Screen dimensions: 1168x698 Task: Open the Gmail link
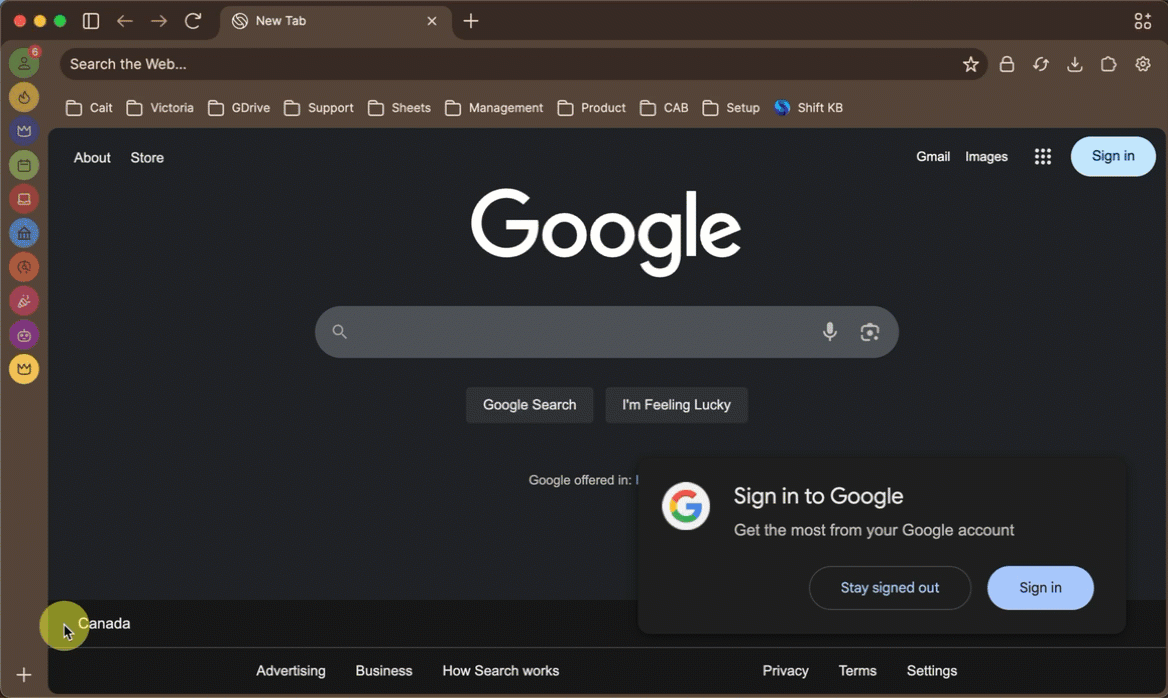point(933,156)
